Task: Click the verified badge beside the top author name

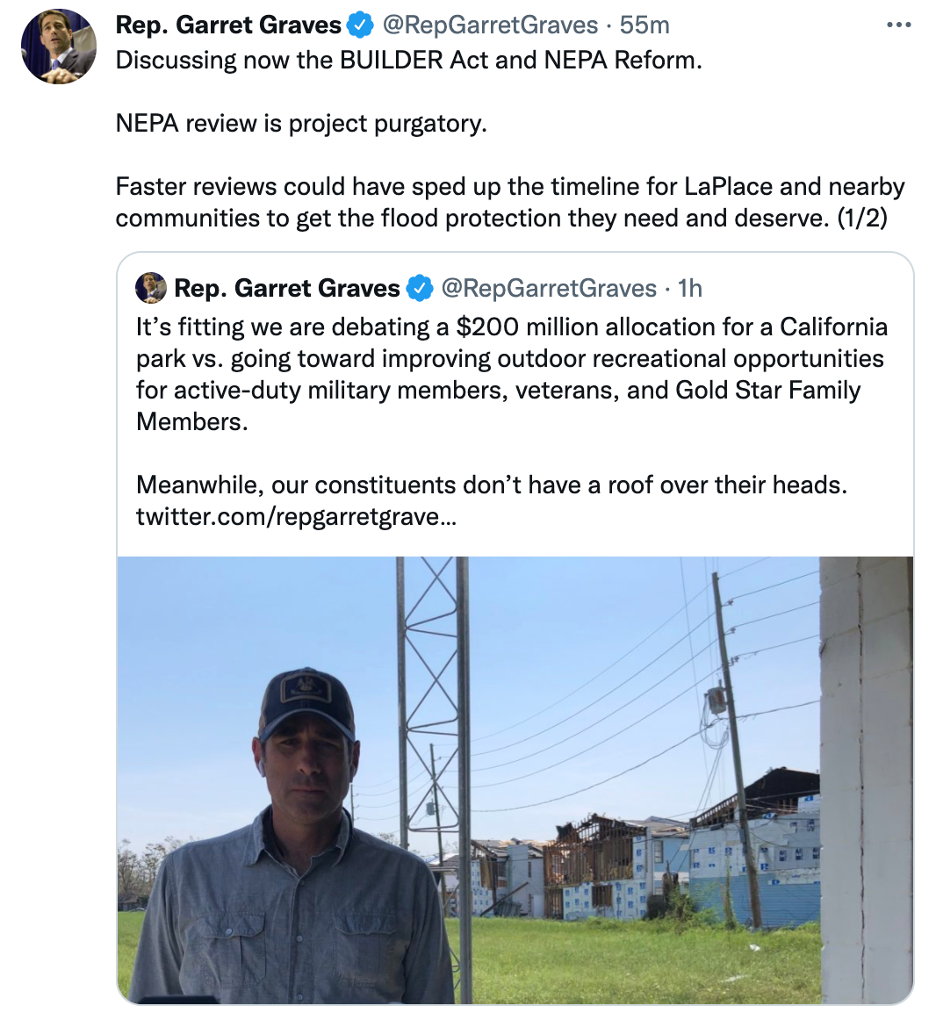Action: (359, 24)
